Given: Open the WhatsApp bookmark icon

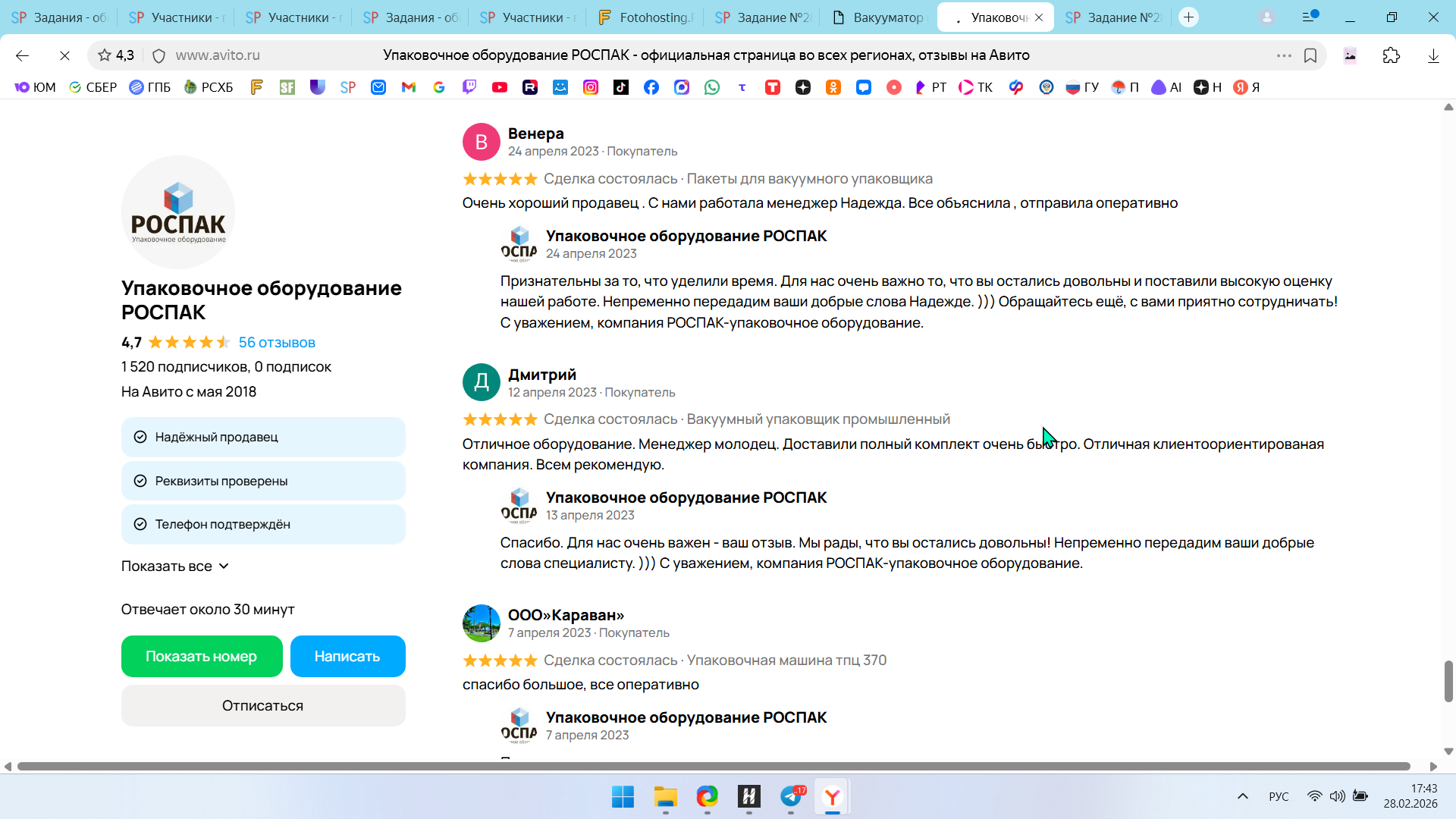Looking at the screenshot, I should coord(711,87).
